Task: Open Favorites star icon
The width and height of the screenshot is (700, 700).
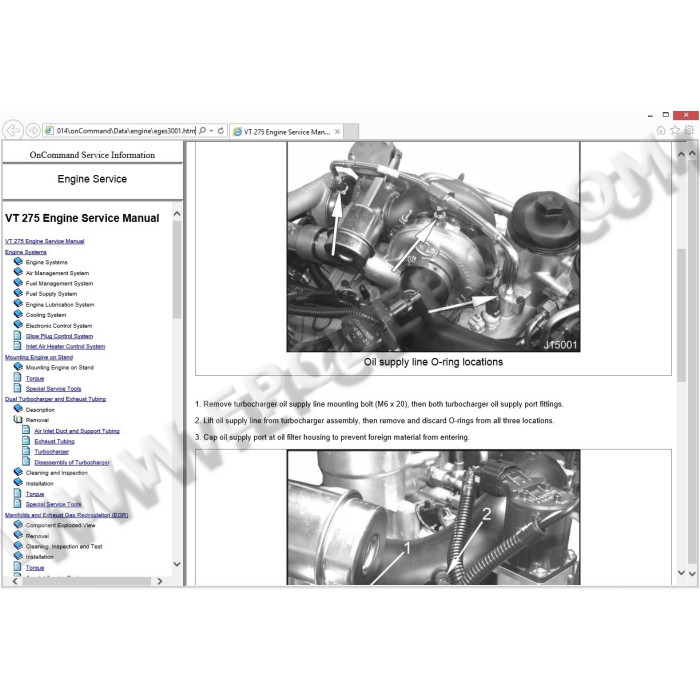Action: point(675,130)
